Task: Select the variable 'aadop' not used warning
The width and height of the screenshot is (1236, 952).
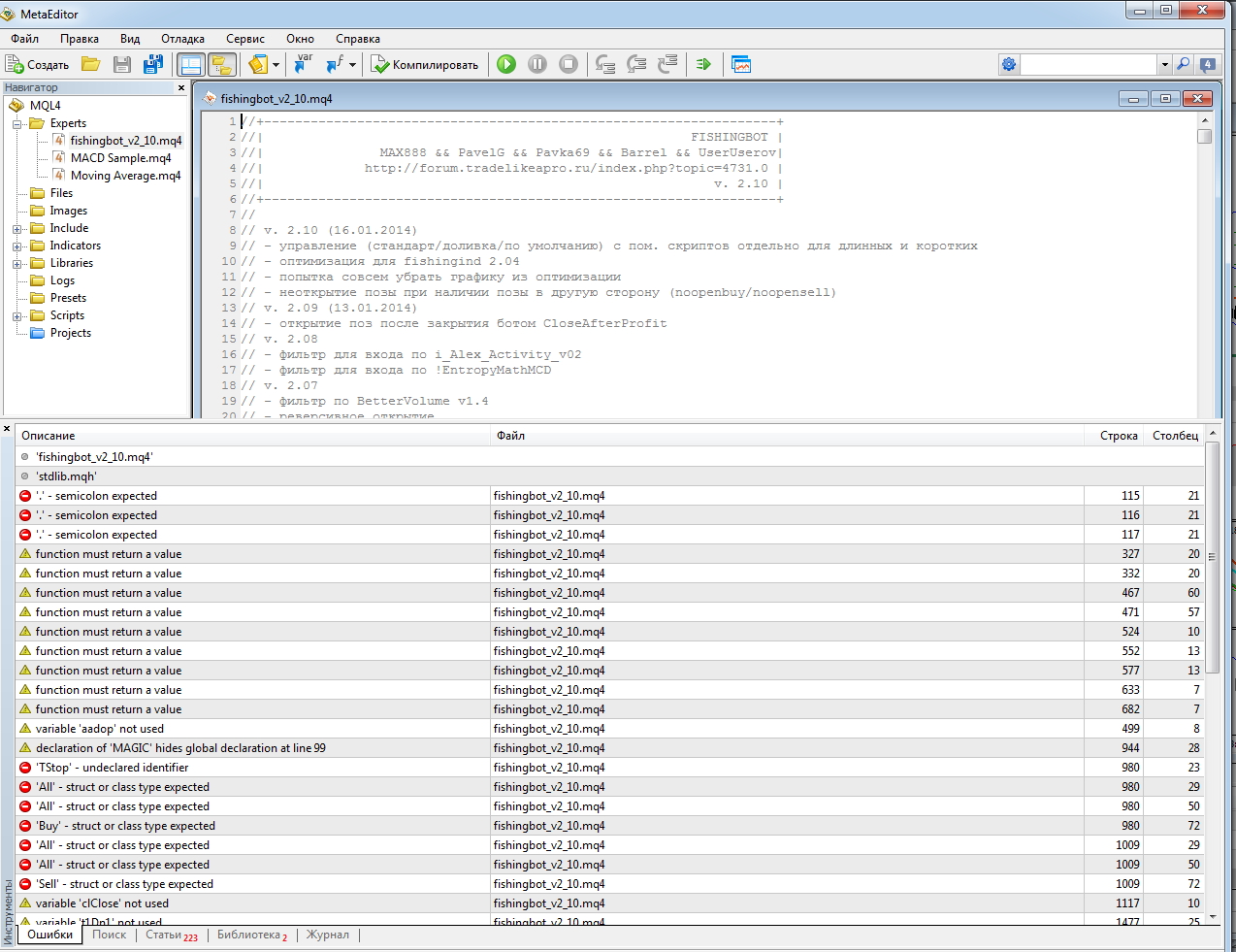Action: pyautogui.click(x=610, y=729)
